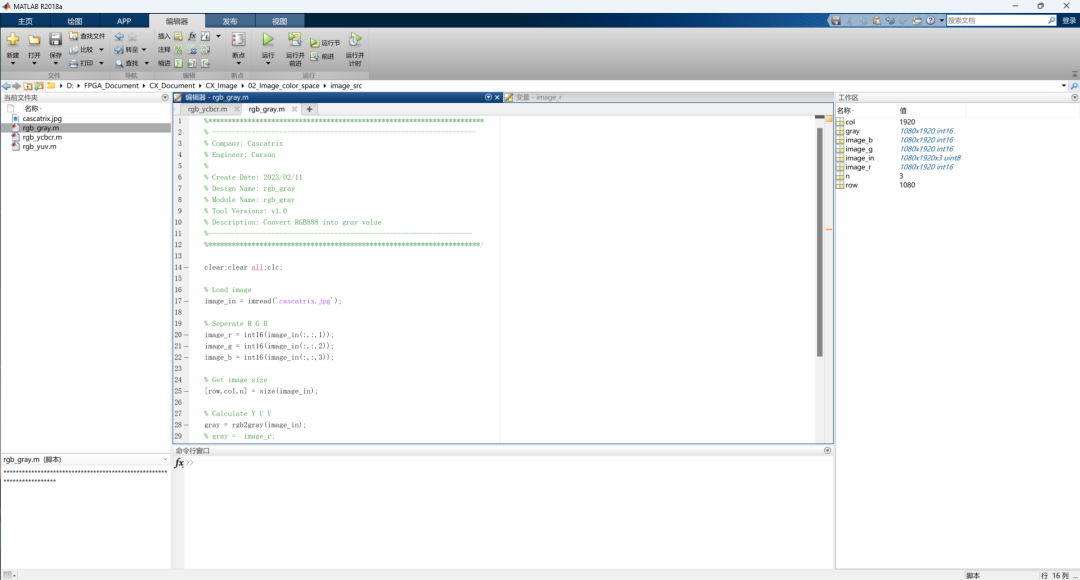
Task: Toggle the breakpoint dash on line 28
Action: 188,425
